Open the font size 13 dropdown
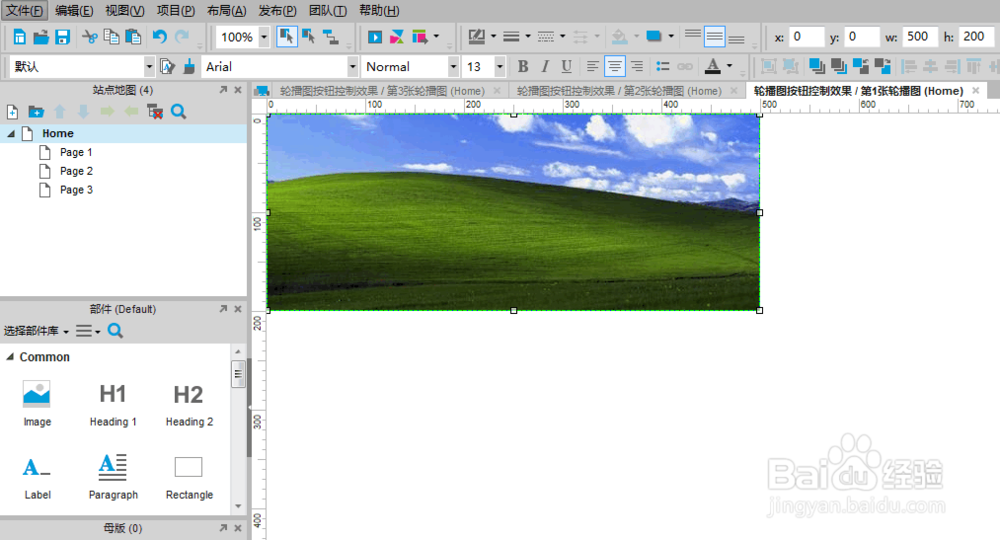This screenshot has height=540, width=1000. (499, 66)
